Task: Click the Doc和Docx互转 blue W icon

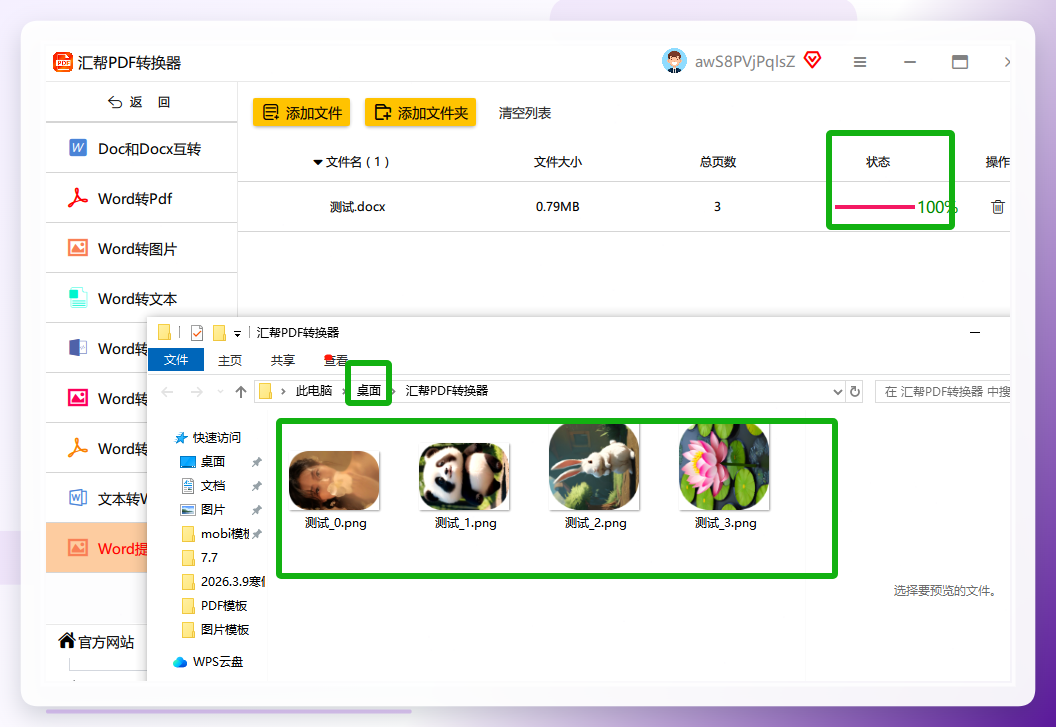Action: [x=78, y=148]
